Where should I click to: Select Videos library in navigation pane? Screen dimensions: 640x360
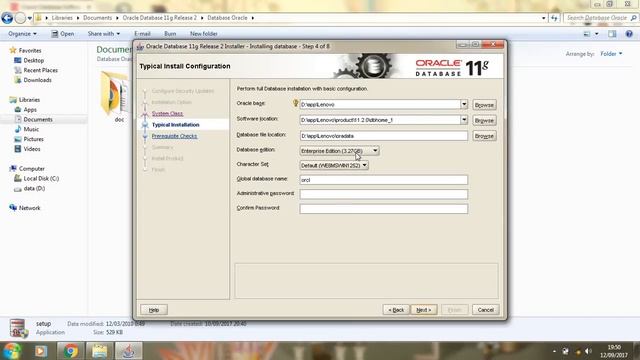pyautogui.click(x=32, y=149)
